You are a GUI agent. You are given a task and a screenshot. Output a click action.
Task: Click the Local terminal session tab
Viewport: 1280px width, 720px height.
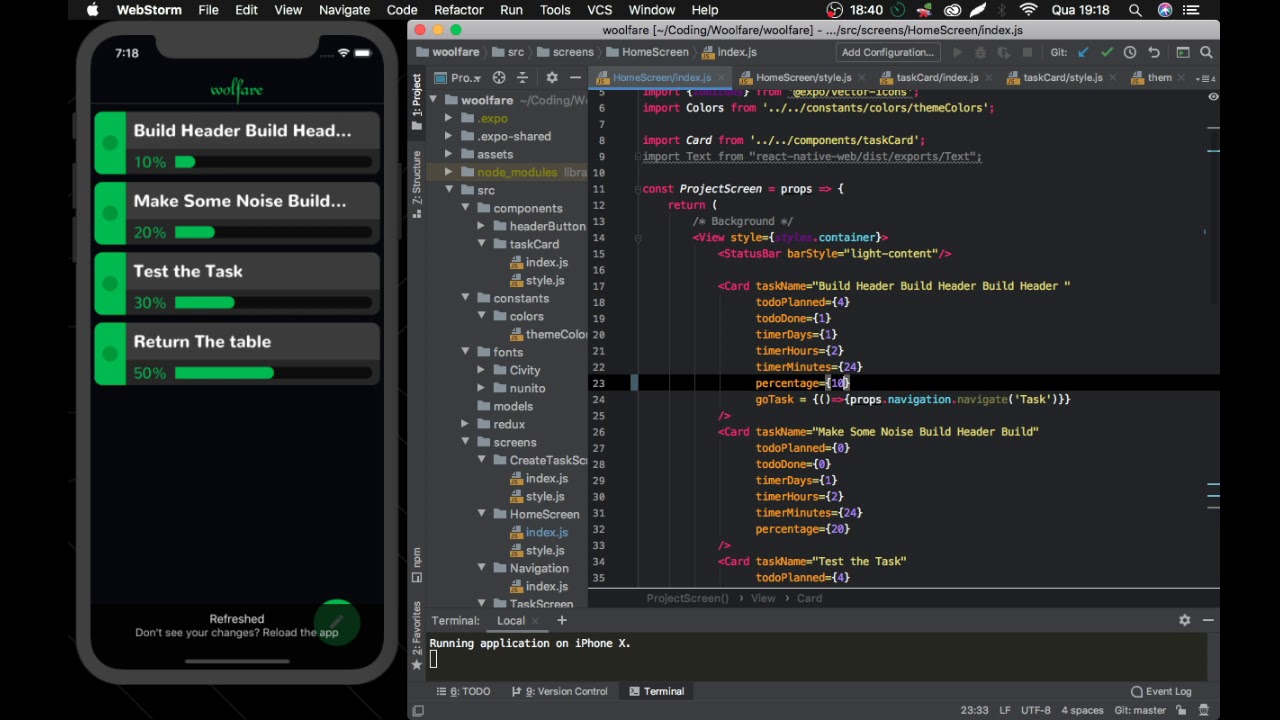point(511,620)
